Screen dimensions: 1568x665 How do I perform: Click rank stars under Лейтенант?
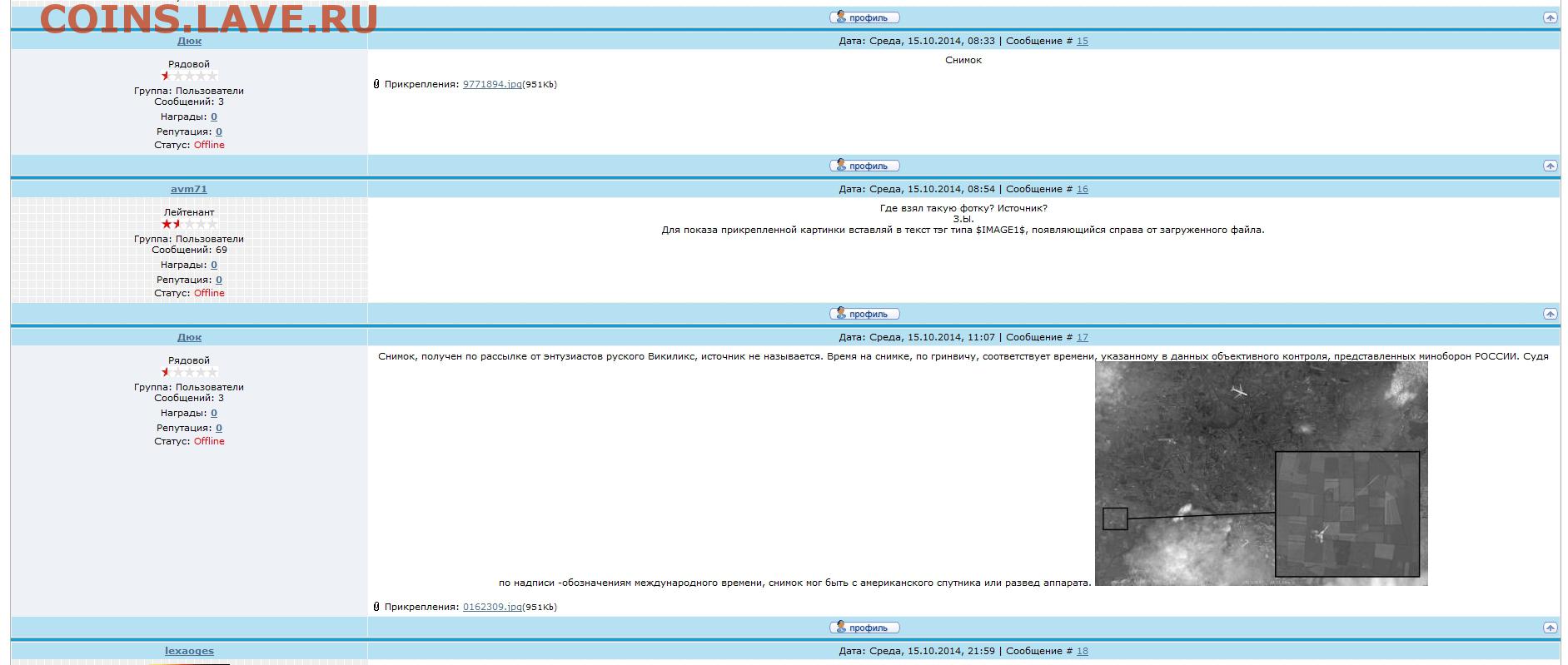tap(189, 224)
